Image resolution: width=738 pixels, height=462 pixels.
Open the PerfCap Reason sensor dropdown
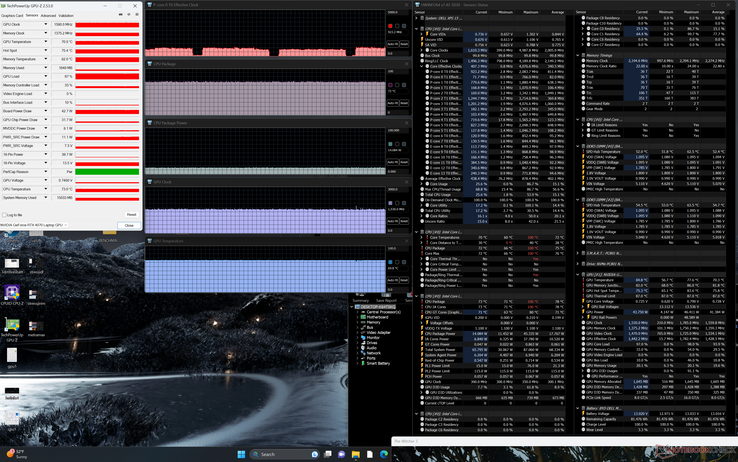point(46,172)
